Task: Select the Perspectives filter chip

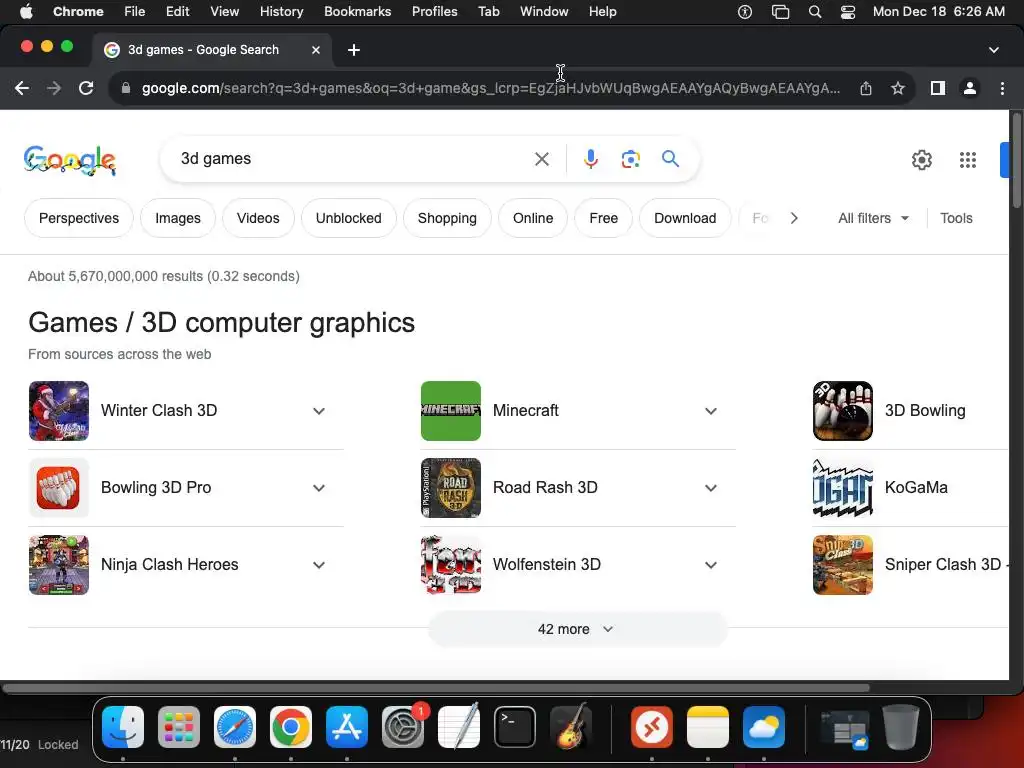Action: pyautogui.click(x=79, y=218)
